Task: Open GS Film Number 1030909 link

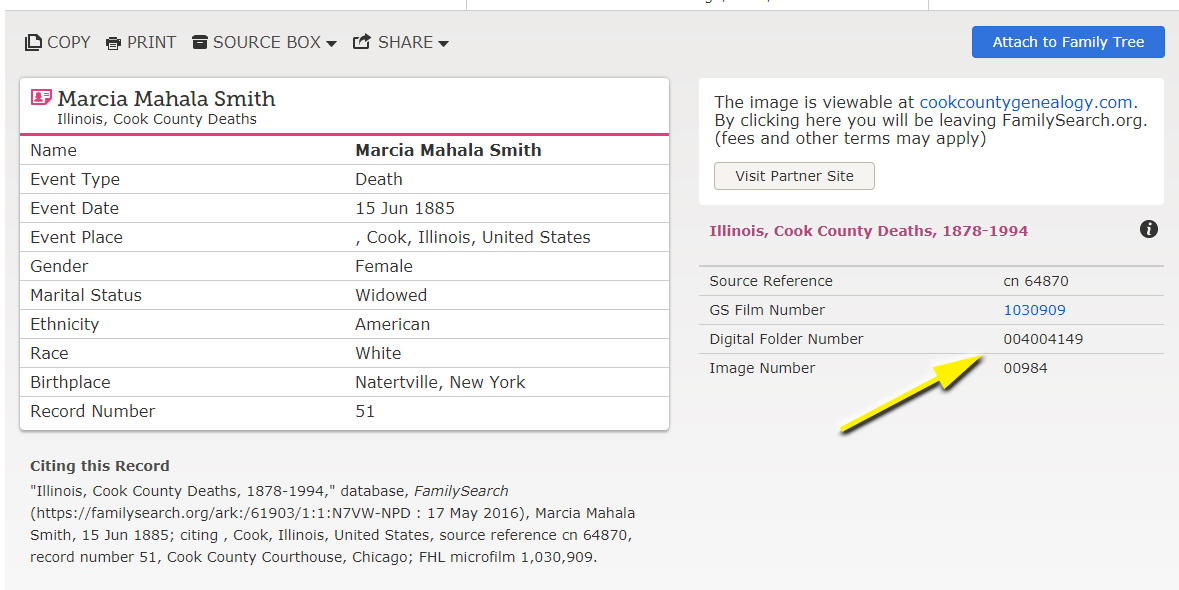Action: click(x=1034, y=310)
